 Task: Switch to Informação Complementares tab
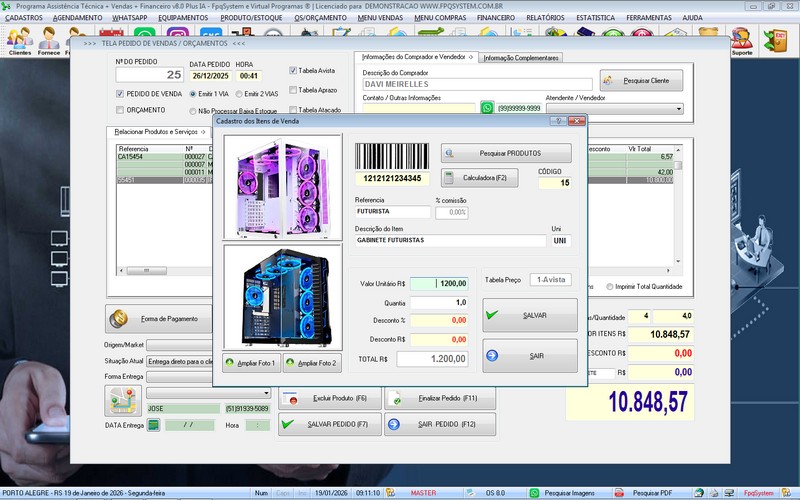(x=521, y=58)
